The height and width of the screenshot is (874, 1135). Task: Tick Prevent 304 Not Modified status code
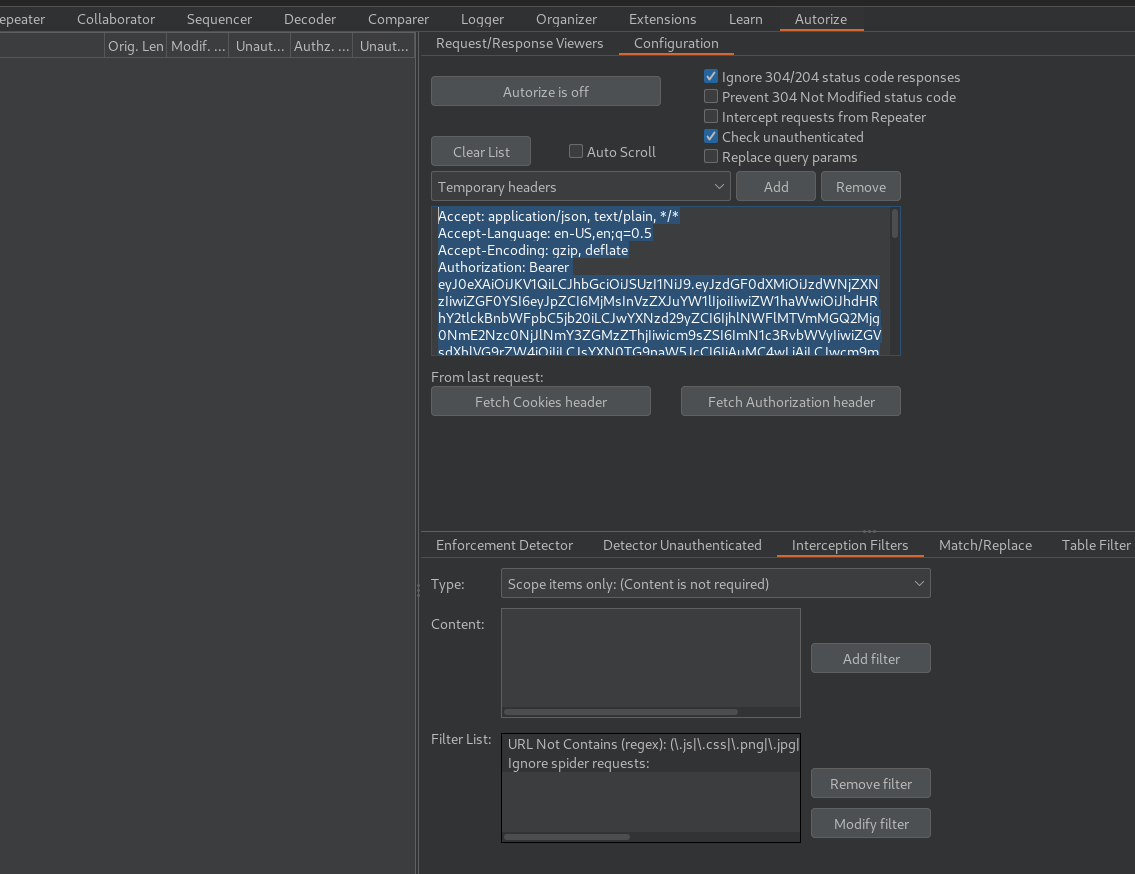point(711,97)
